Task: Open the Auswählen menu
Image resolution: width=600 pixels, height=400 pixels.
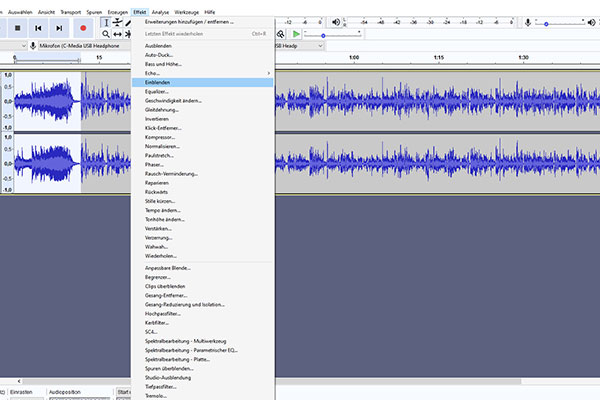Action: click(x=20, y=12)
